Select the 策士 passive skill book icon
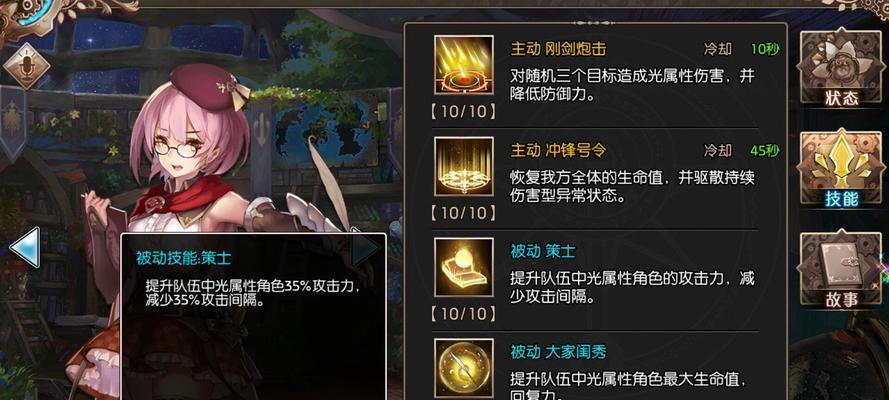889x400 pixels. pos(464,267)
